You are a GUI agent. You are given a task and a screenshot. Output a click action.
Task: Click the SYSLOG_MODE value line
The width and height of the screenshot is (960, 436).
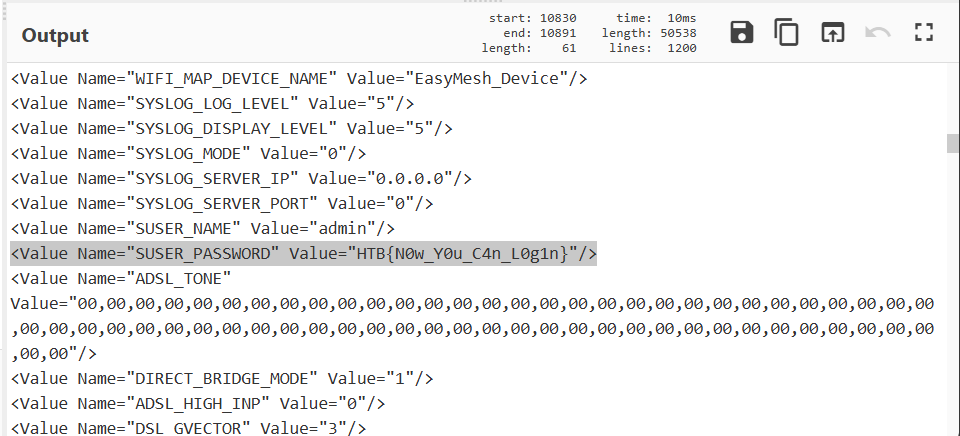tap(188, 153)
